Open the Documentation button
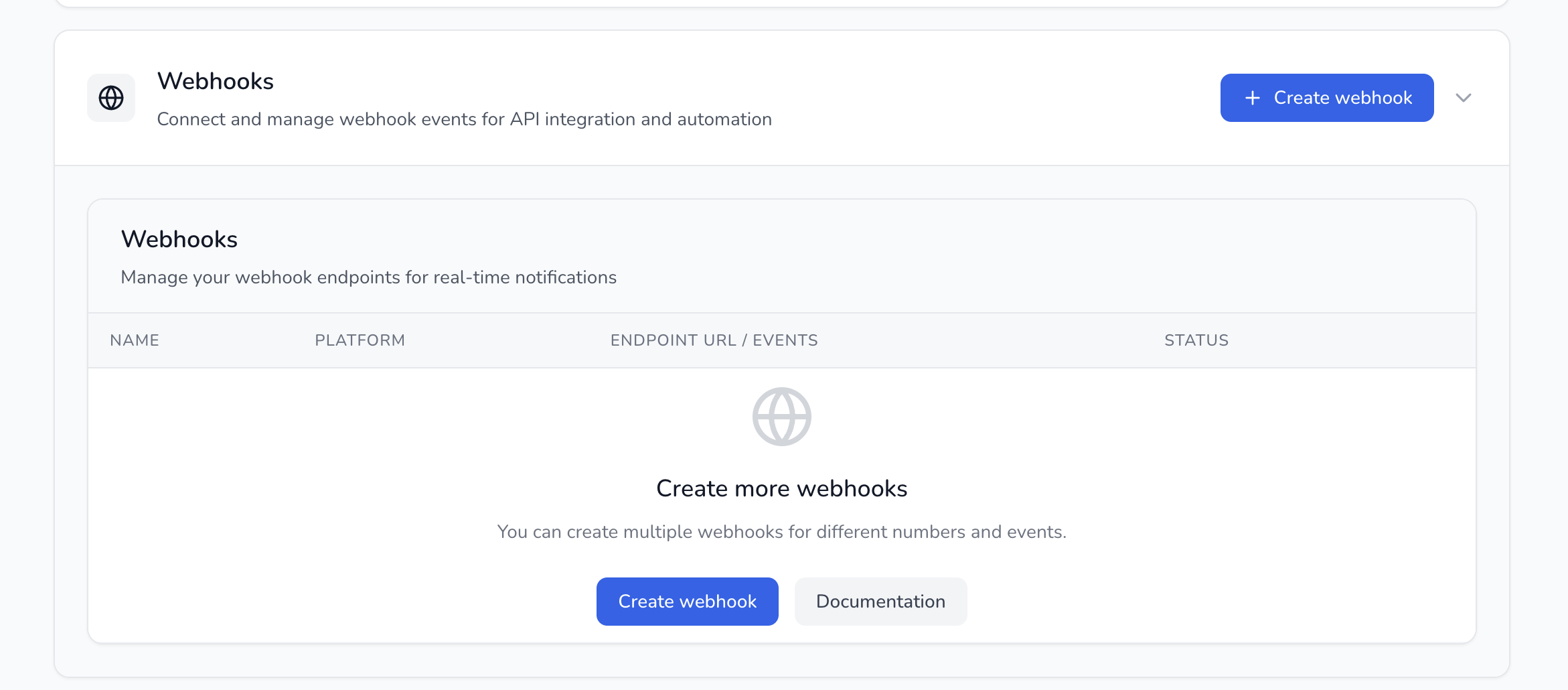This screenshot has width=1568, height=690. 880,602
